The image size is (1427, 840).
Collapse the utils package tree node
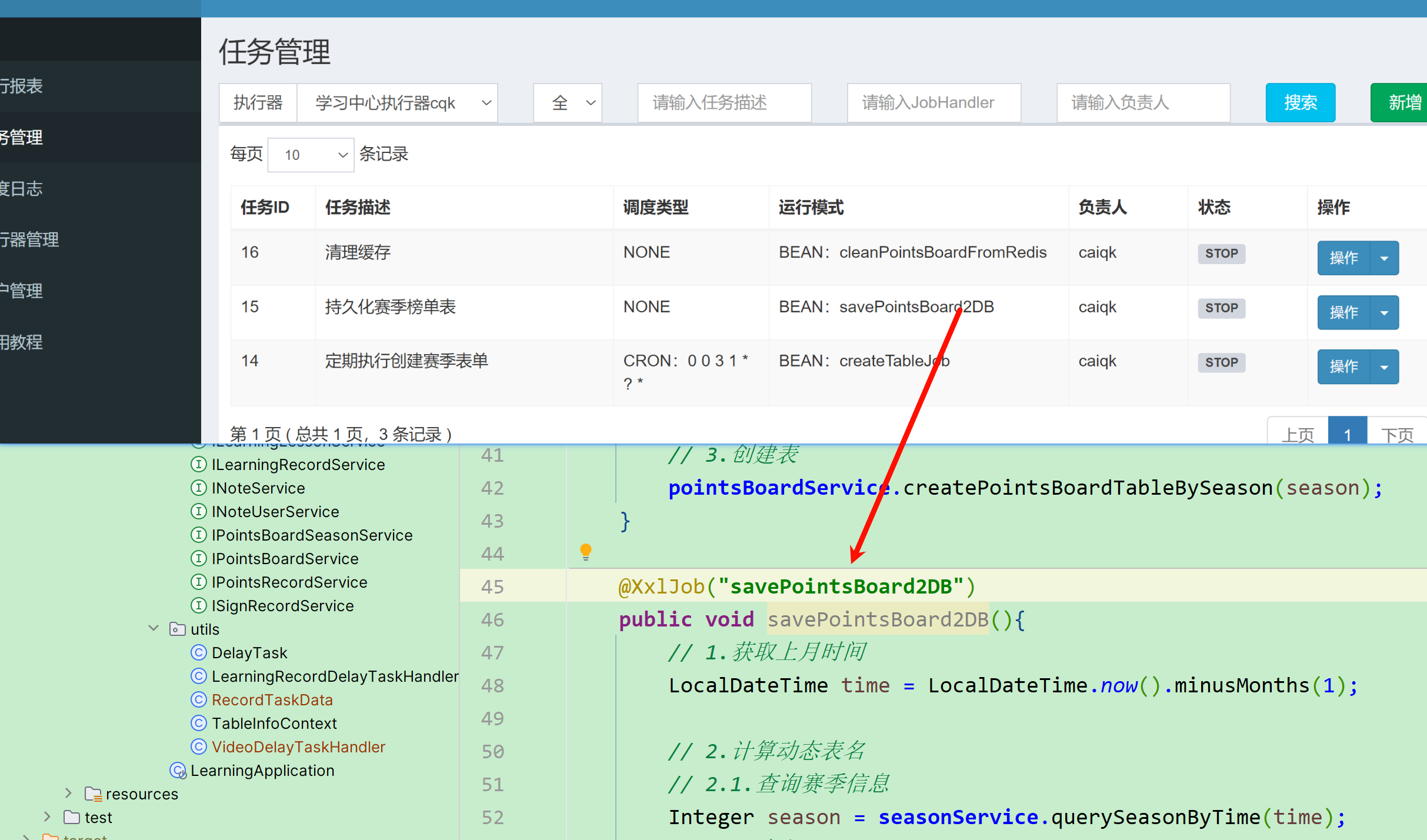(x=154, y=628)
